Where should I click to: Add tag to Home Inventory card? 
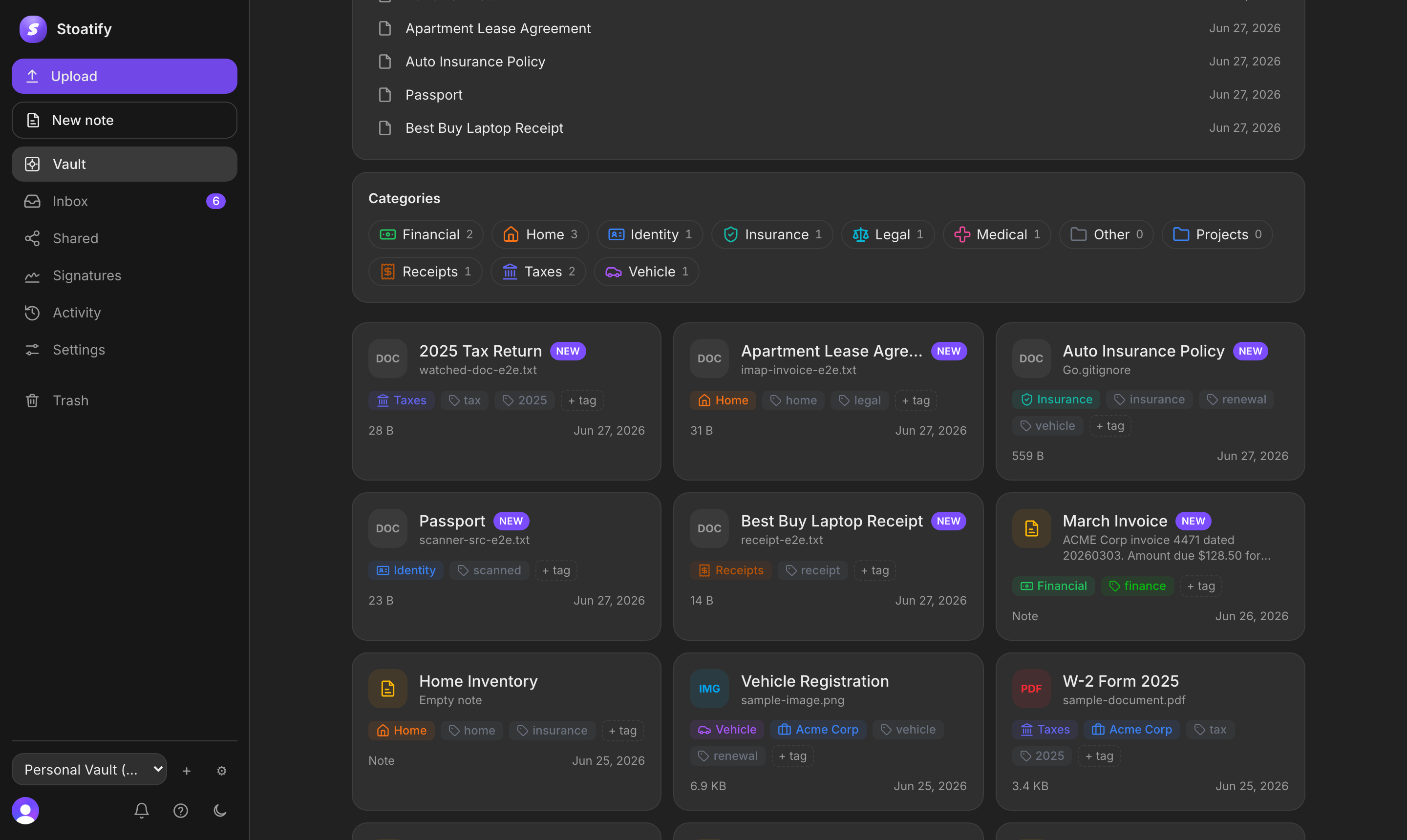pyautogui.click(x=622, y=730)
